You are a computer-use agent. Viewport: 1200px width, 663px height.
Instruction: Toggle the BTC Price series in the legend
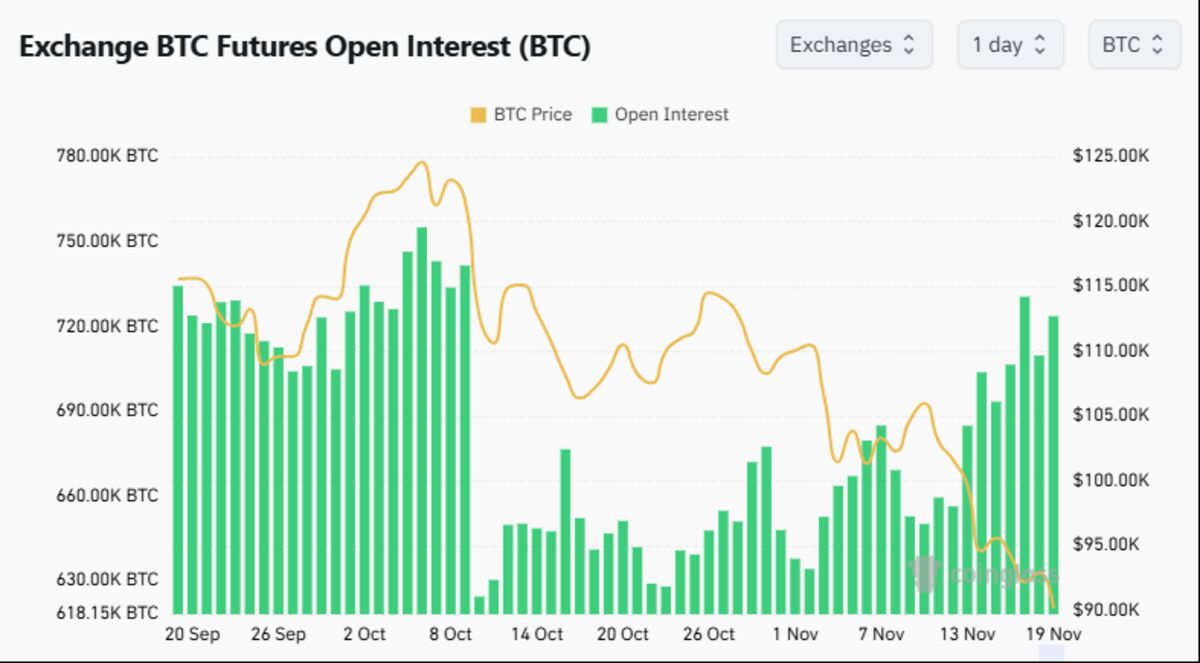pyautogui.click(x=531, y=114)
